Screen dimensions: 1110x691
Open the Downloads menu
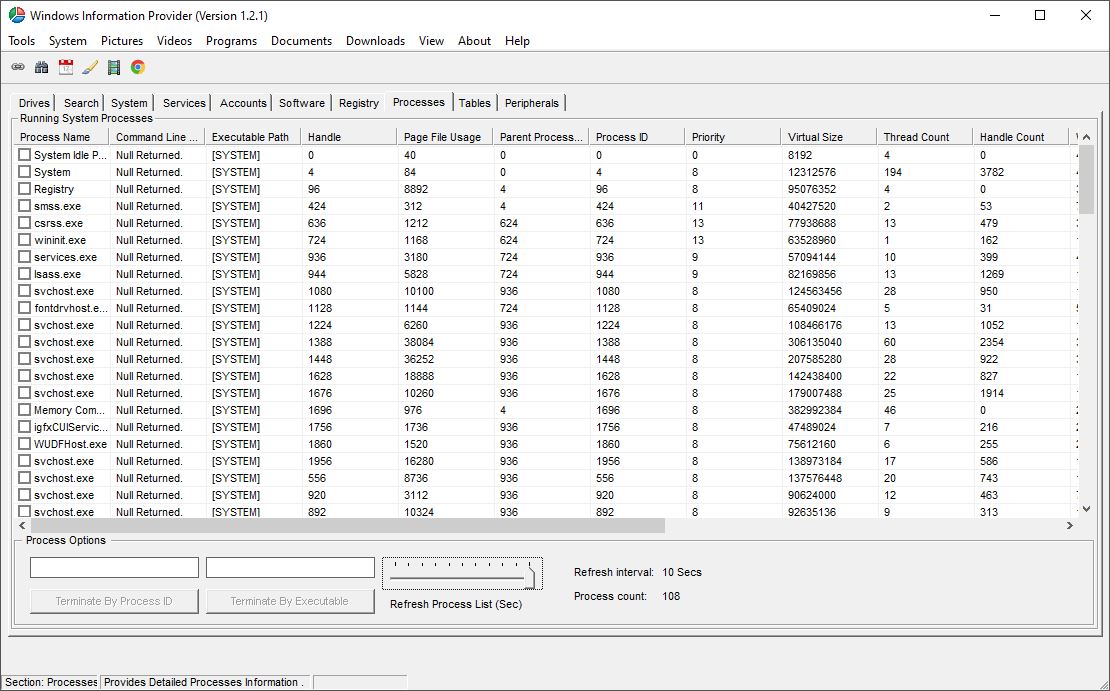[x=375, y=41]
